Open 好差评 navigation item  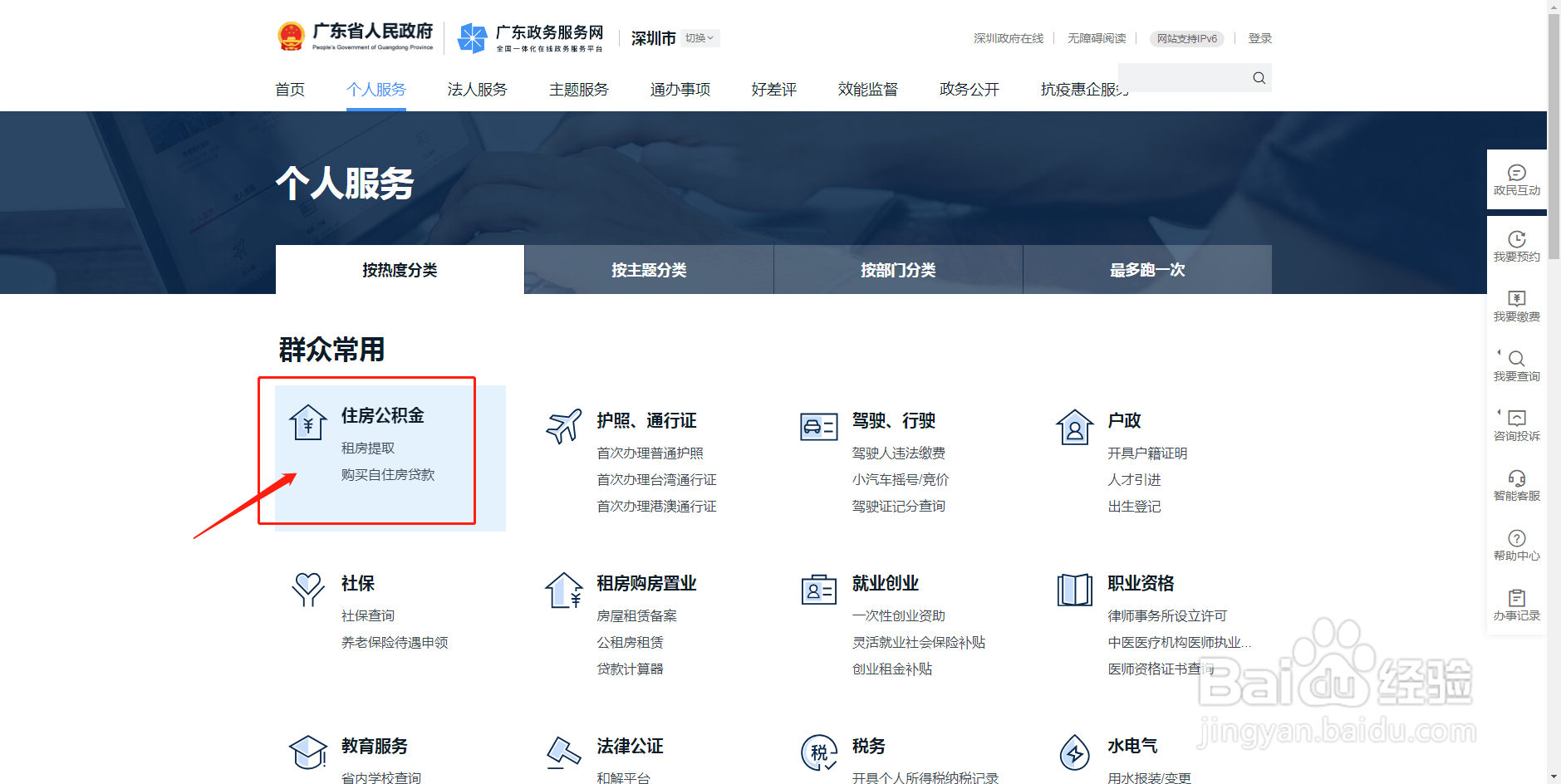click(x=774, y=90)
